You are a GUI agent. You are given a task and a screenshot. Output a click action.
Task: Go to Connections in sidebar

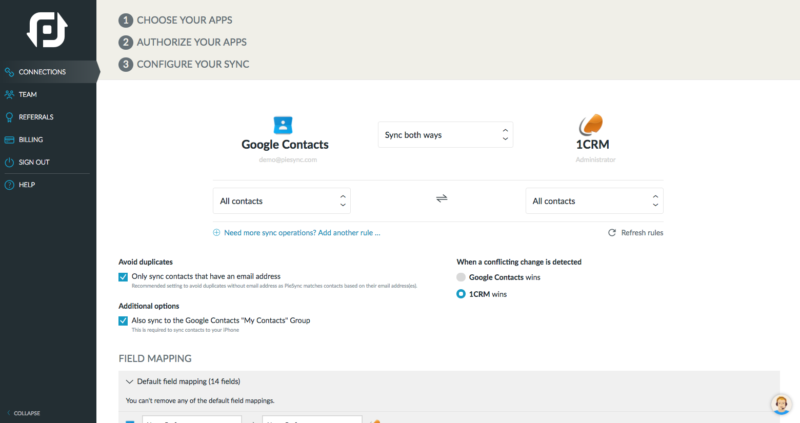click(x=42, y=72)
